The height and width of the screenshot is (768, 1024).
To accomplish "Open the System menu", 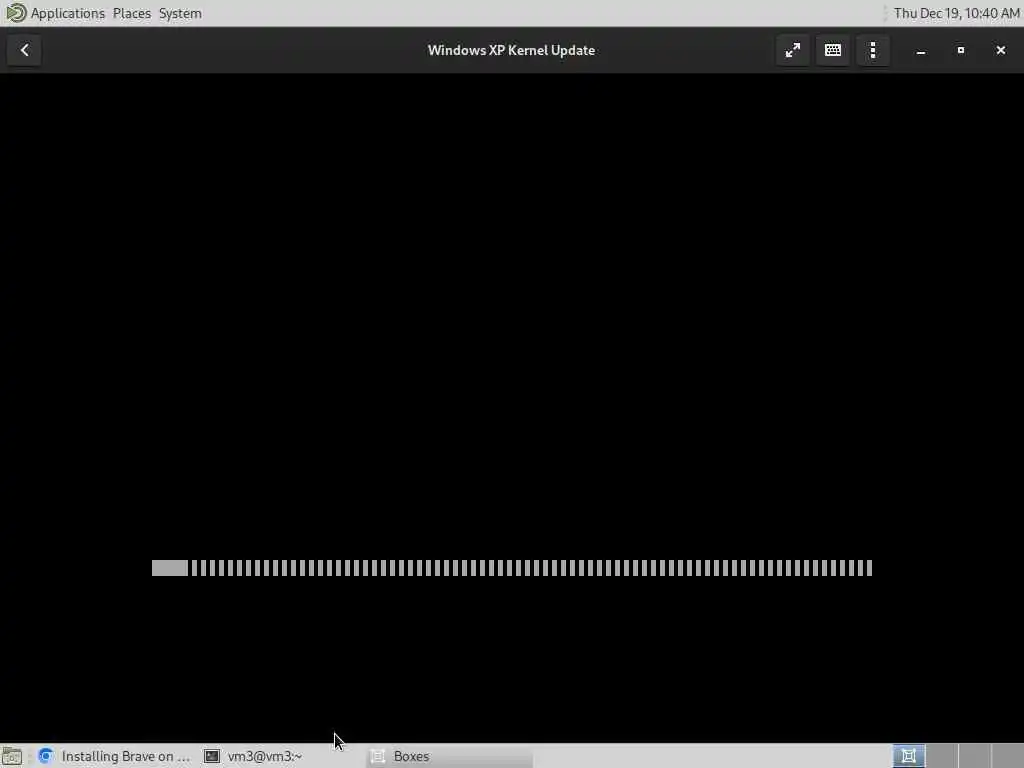I will tap(180, 13).
